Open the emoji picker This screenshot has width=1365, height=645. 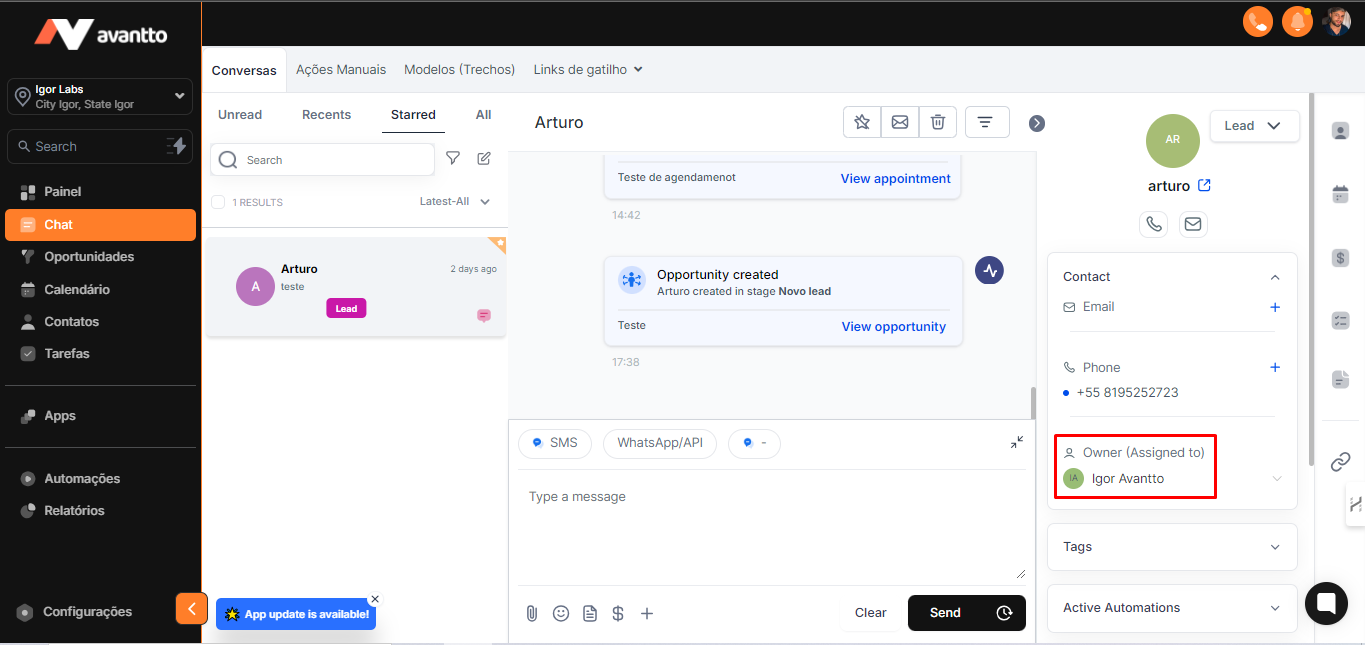[561, 613]
